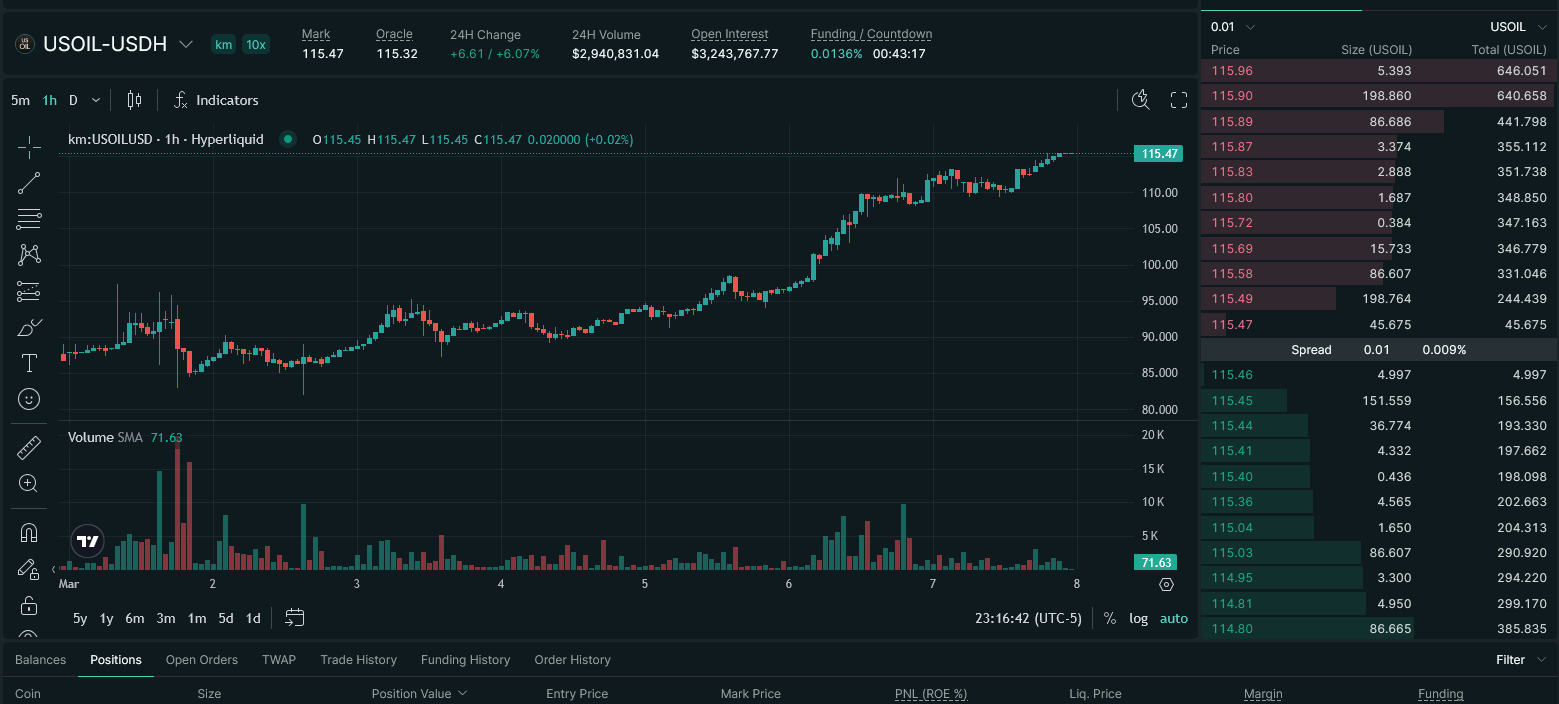Open the candlestick chart style selector
Viewport: 1559px width, 704px height.
click(135, 100)
